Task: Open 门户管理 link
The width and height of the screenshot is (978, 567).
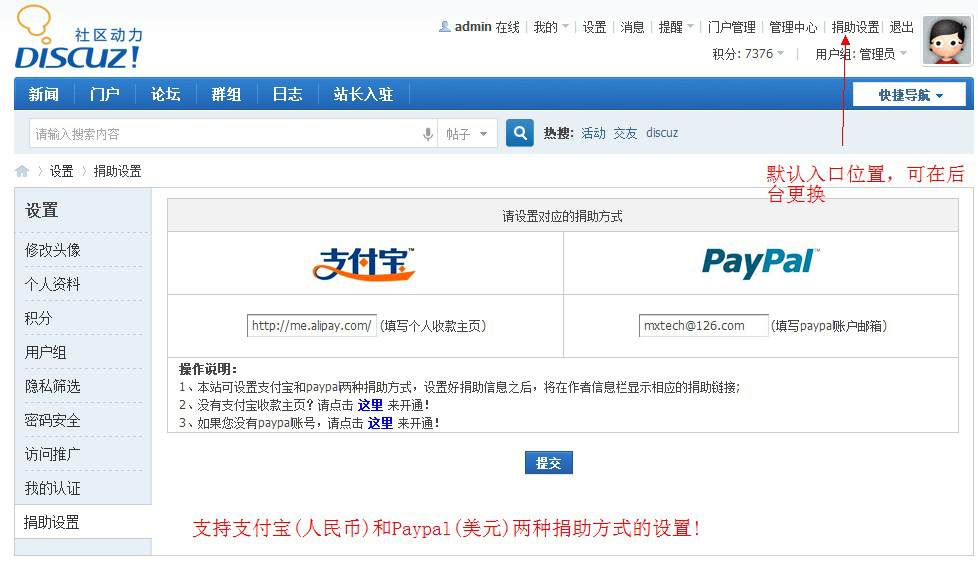Action: point(732,27)
